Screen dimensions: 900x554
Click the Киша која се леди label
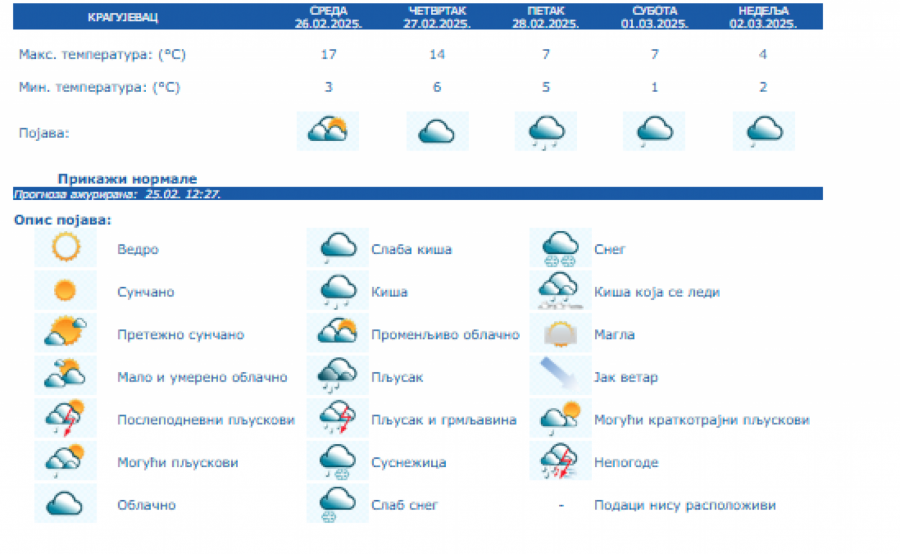(656, 292)
